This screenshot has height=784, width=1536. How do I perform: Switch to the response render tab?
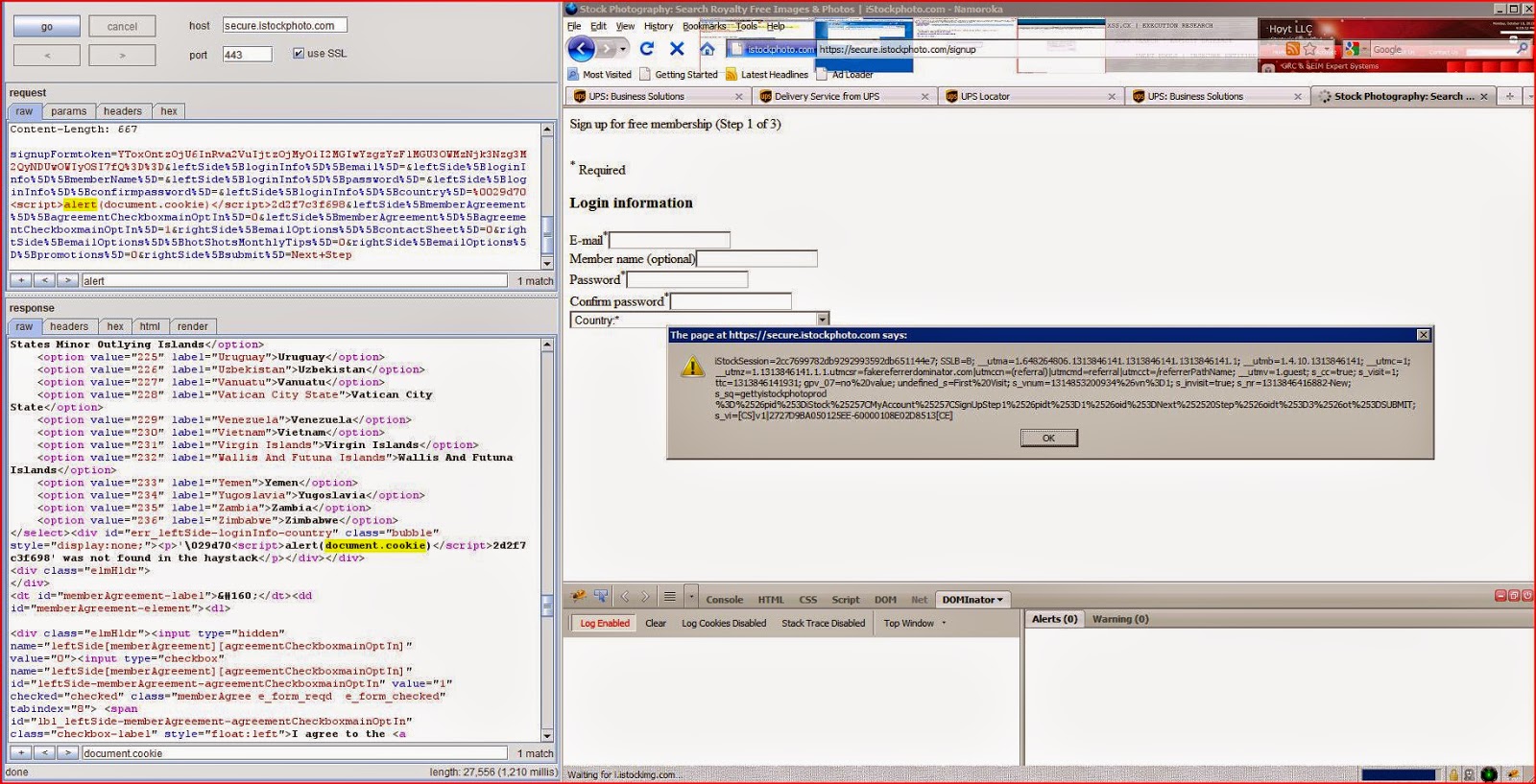193,326
